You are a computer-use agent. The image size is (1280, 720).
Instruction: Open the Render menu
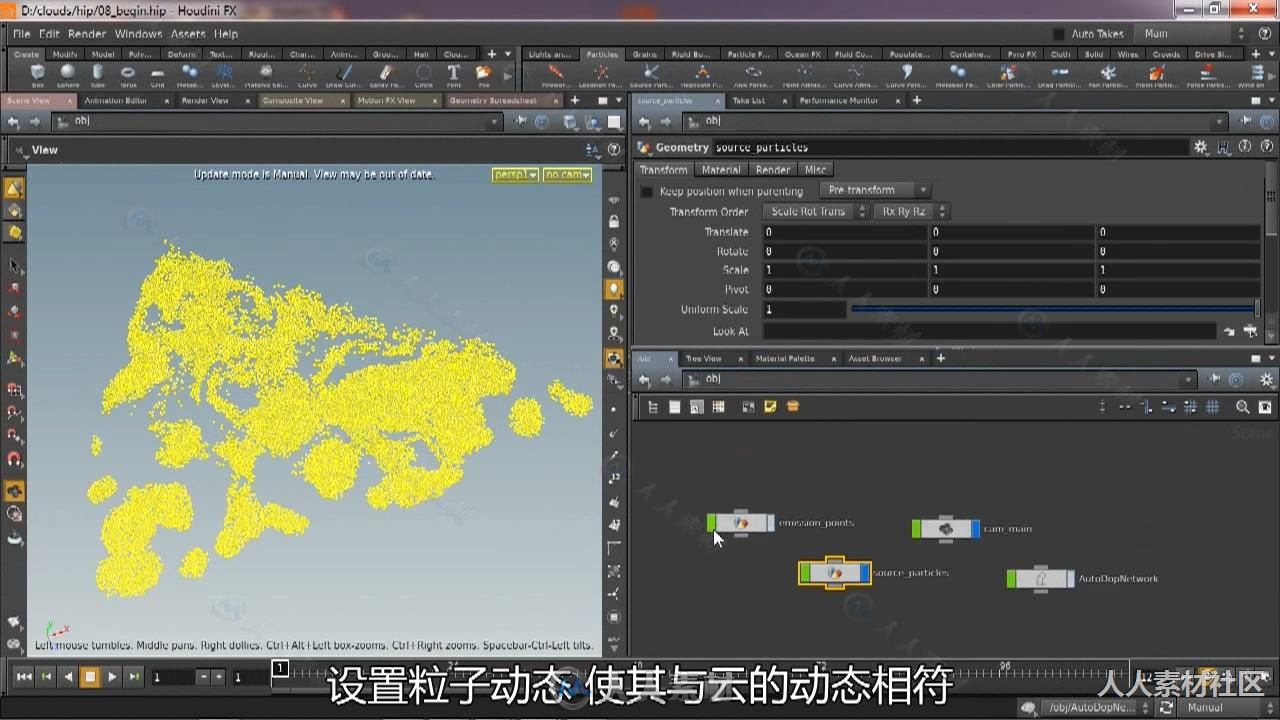point(87,34)
